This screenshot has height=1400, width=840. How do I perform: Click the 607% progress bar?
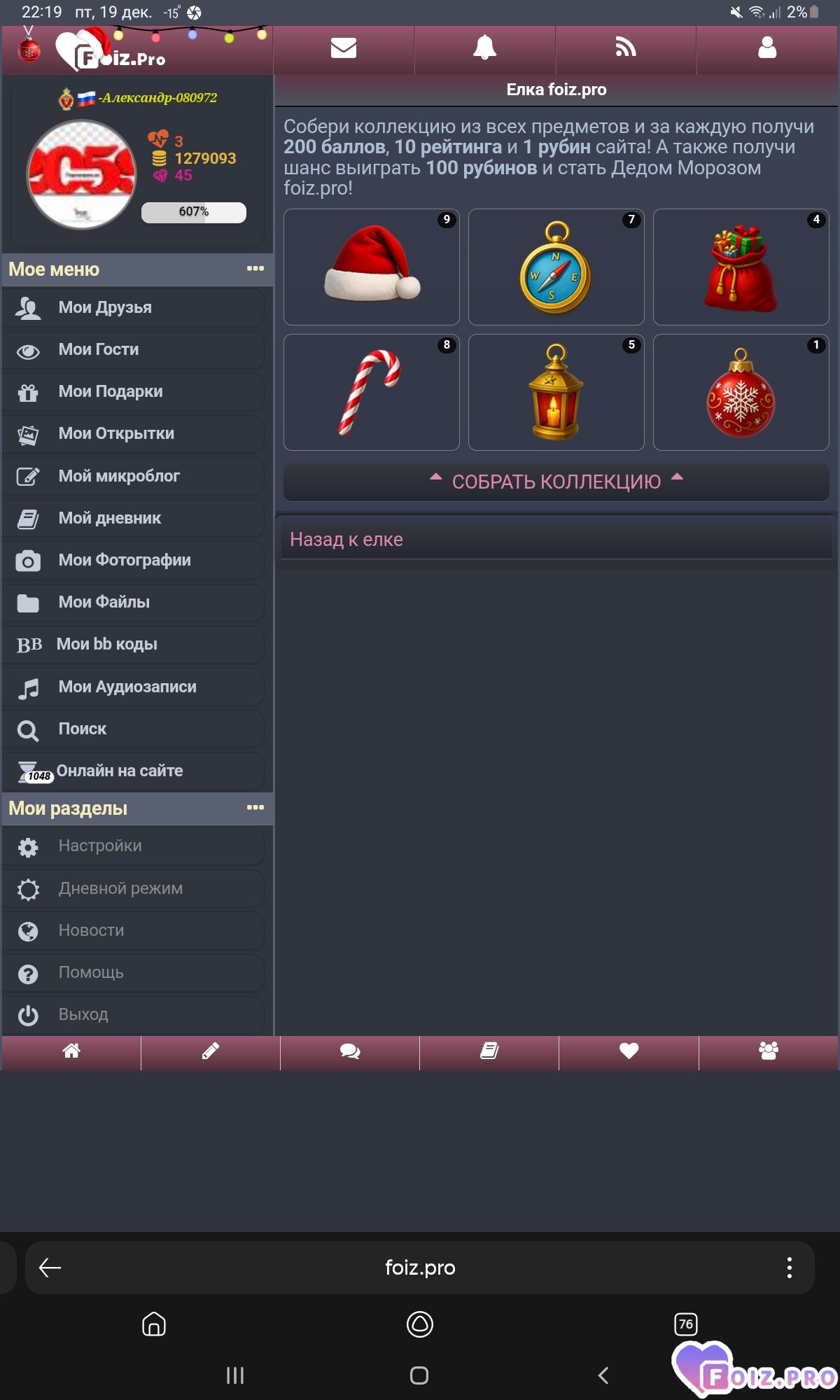(194, 212)
